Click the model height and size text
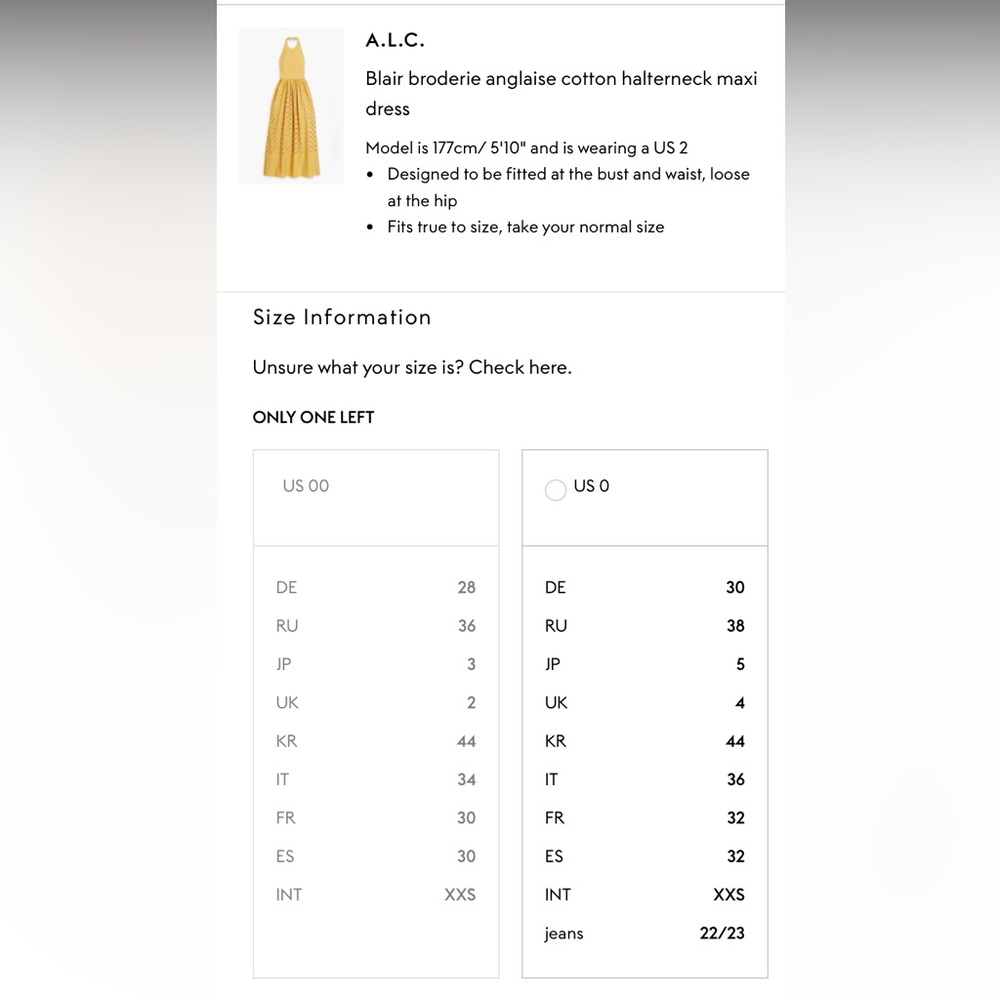Viewport: 1000px width, 1000px height. (527, 148)
